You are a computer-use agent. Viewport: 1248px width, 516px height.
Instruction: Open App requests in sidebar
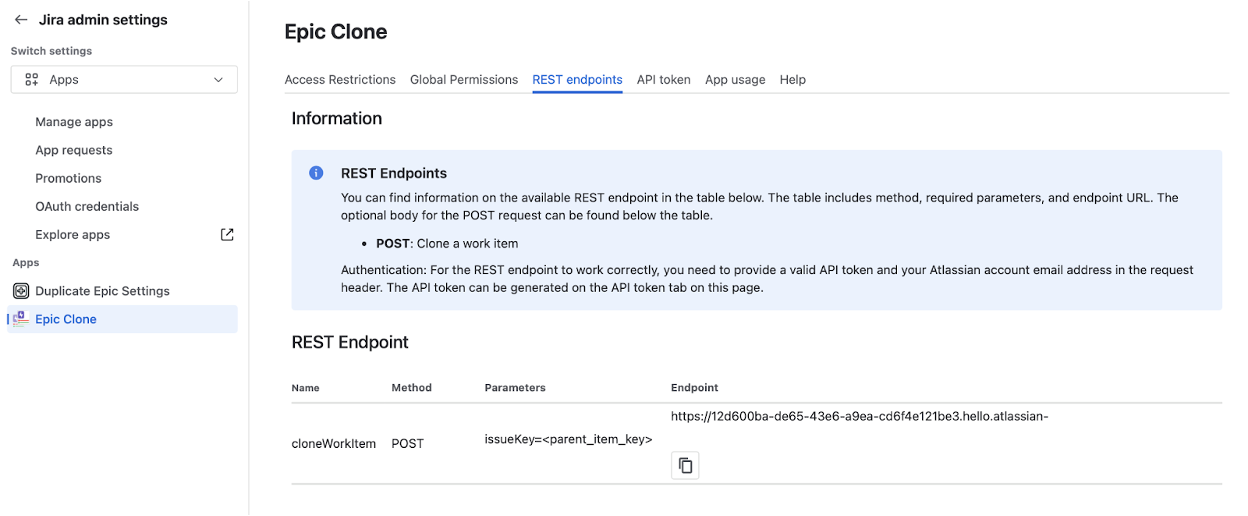tap(74, 150)
